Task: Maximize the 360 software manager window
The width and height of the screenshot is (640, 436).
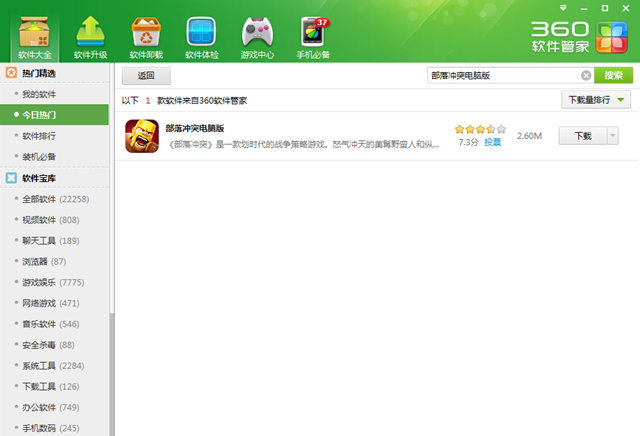Action: [x=605, y=8]
